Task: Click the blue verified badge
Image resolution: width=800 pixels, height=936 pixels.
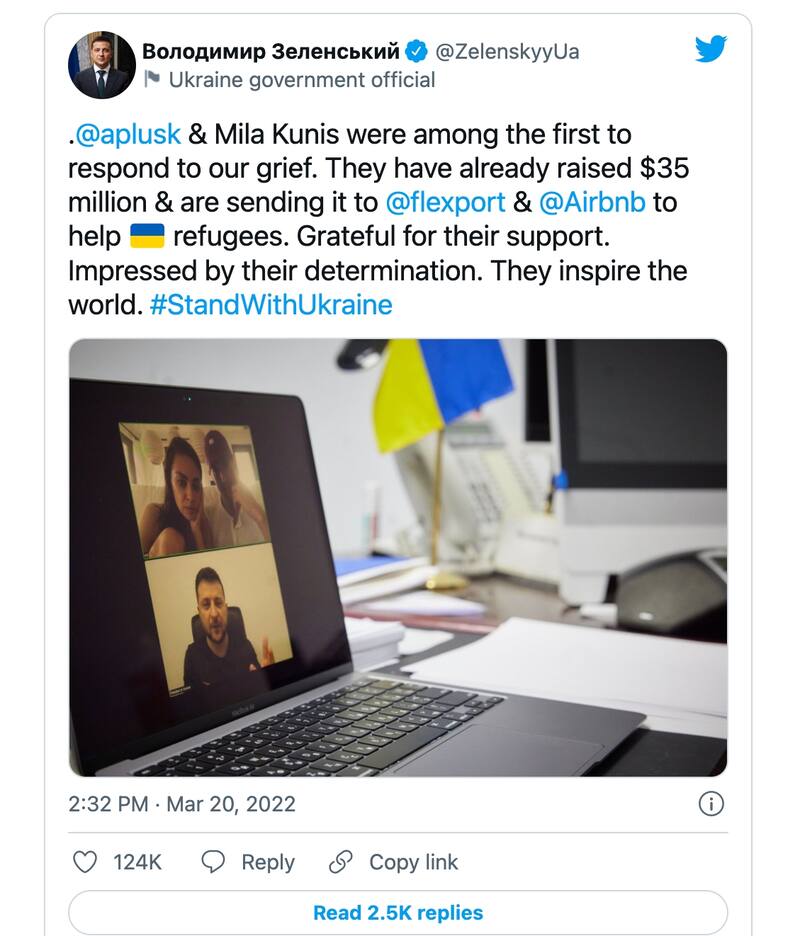Action: click(x=418, y=51)
